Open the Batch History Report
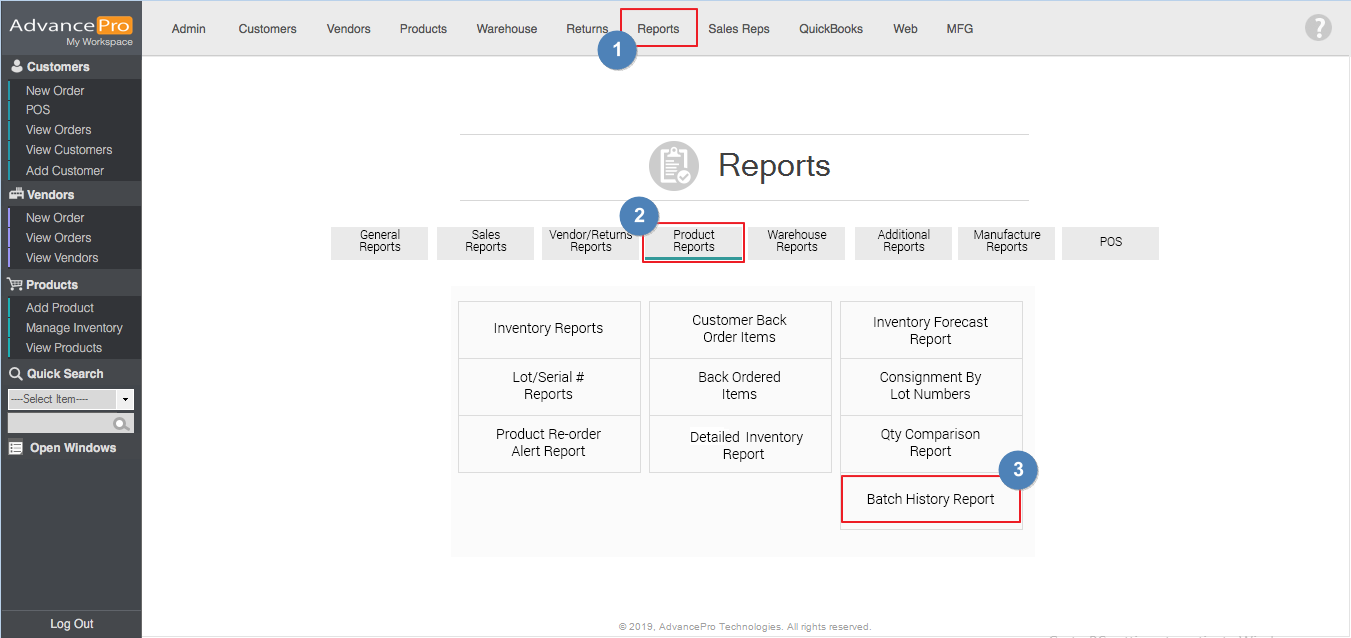This screenshot has height=638, width=1351. pos(930,499)
